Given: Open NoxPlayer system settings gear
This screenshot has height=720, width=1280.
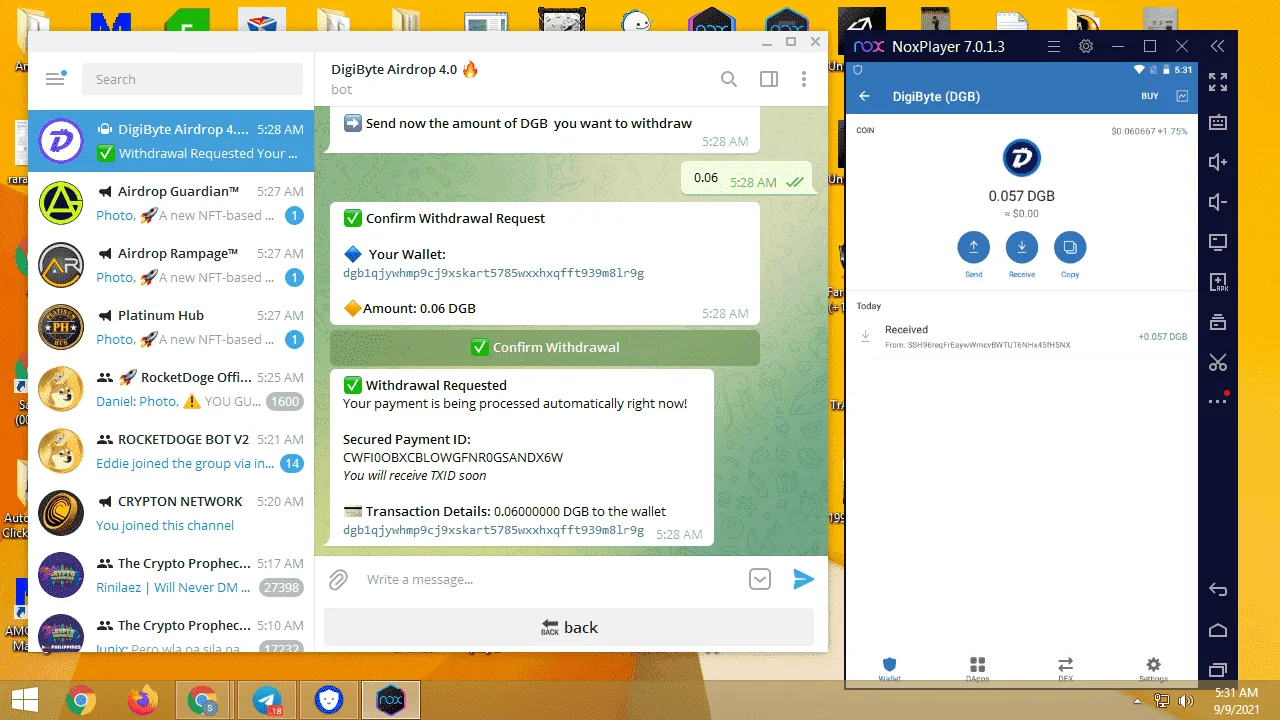Looking at the screenshot, I should point(1086,46).
